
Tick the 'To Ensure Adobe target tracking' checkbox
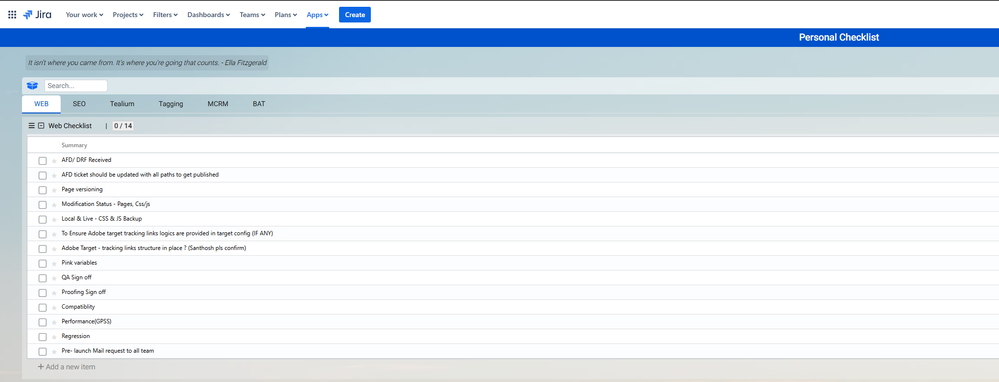(43, 234)
